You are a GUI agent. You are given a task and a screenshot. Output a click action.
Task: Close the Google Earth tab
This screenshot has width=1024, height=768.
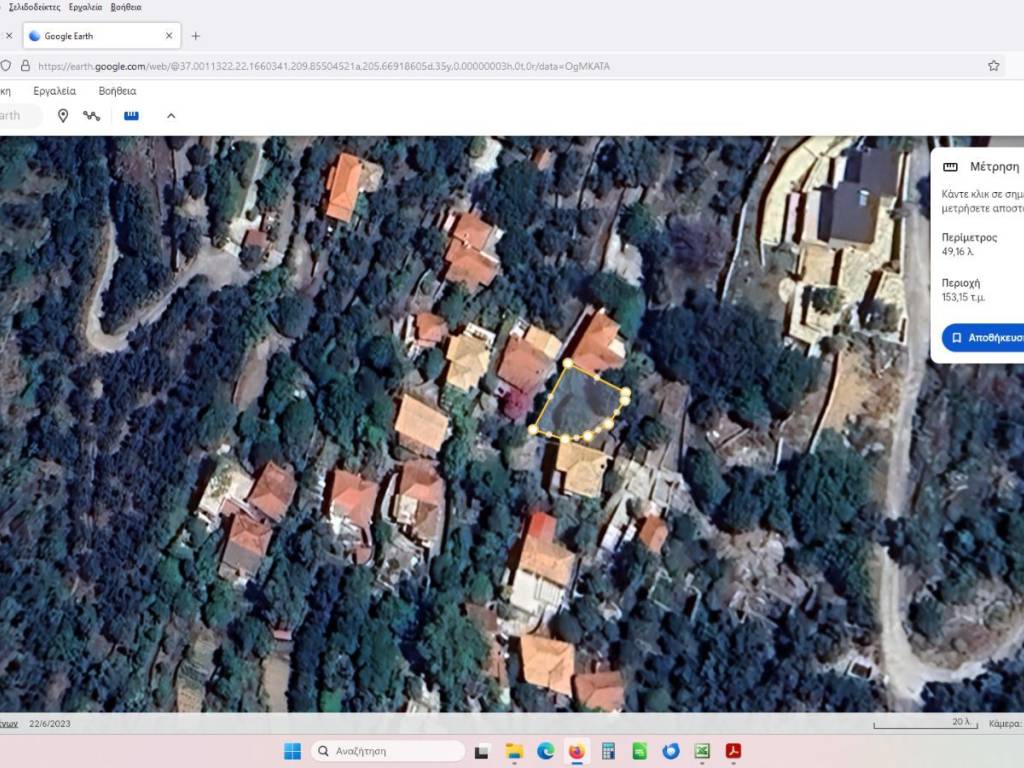(x=169, y=36)
